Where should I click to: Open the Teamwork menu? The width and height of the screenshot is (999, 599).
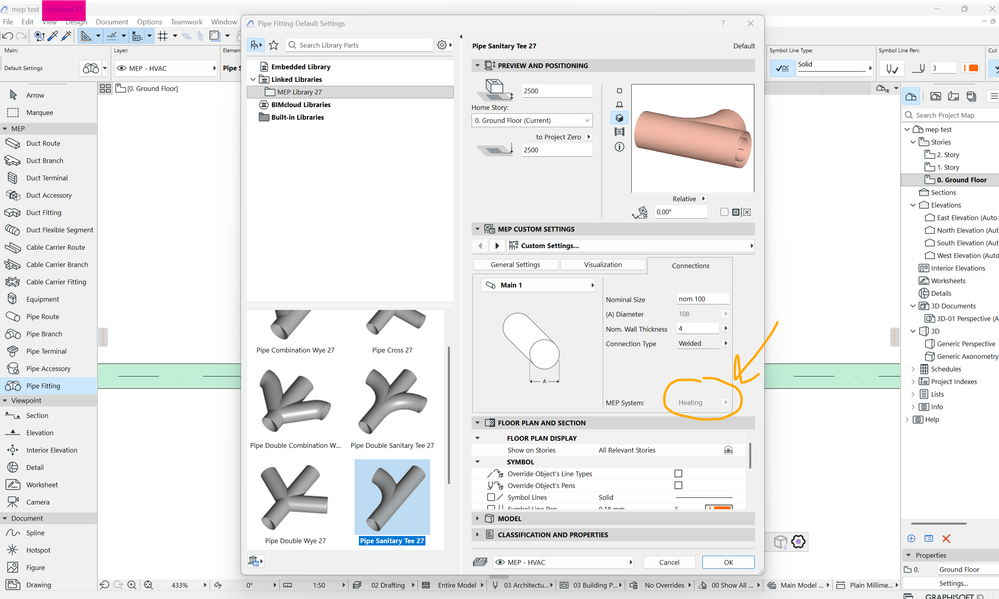(187, 22)
